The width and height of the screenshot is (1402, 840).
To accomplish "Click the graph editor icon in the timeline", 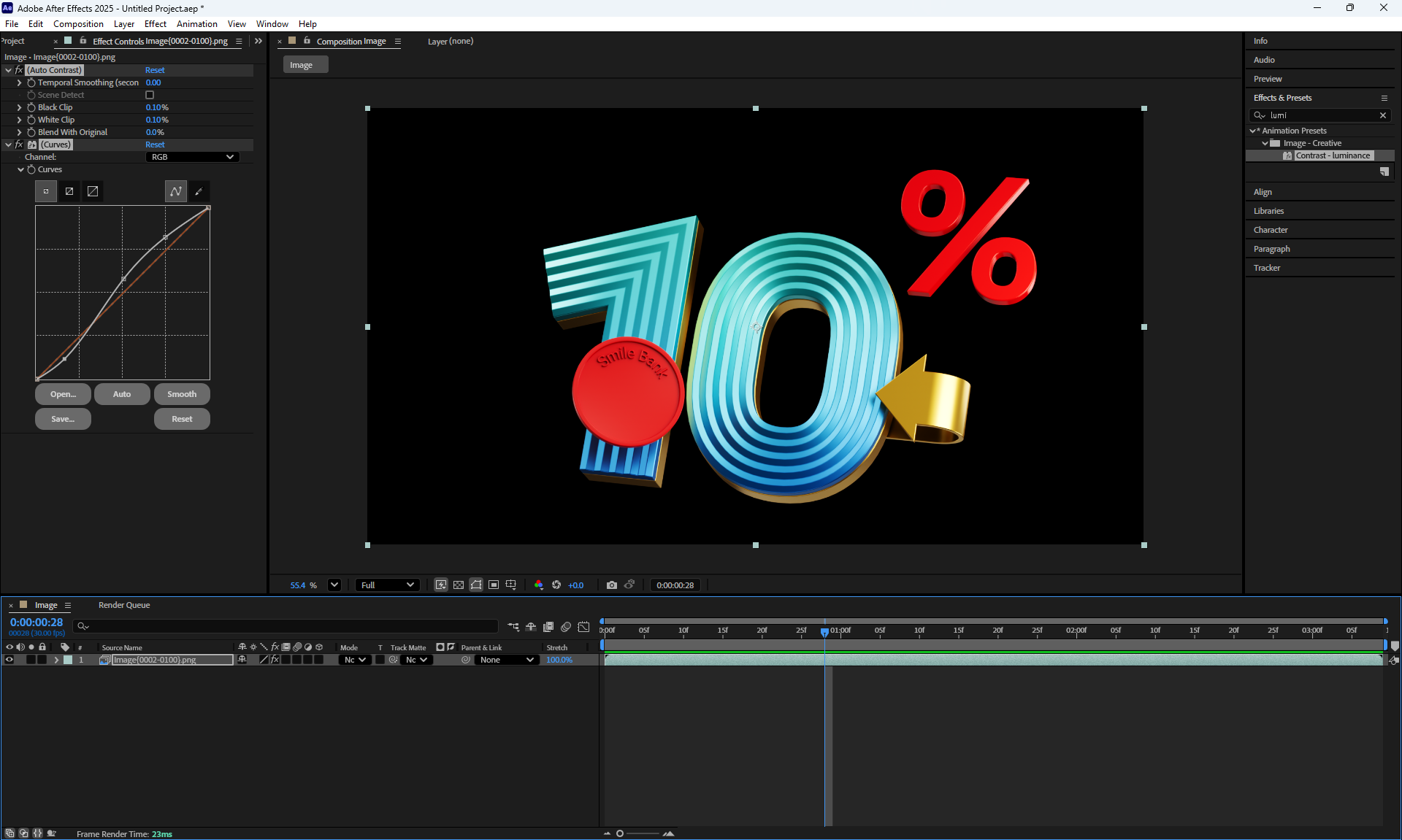I will 583,627.
